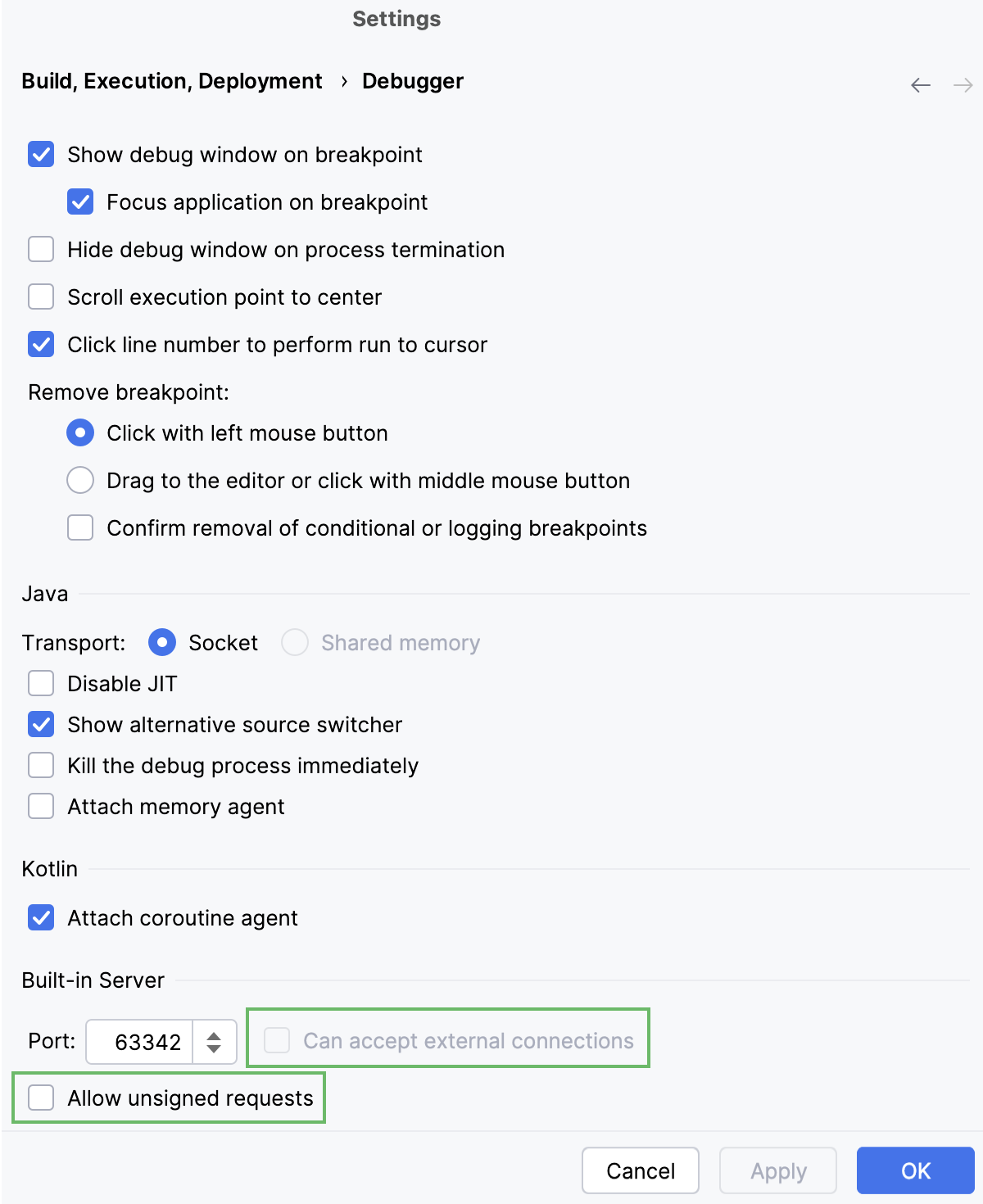Image resolution: width=983 pixels, height=1204 pixels.
Task: Disable Click line number to perform run to cursor
Action: [x=40, y=344]
